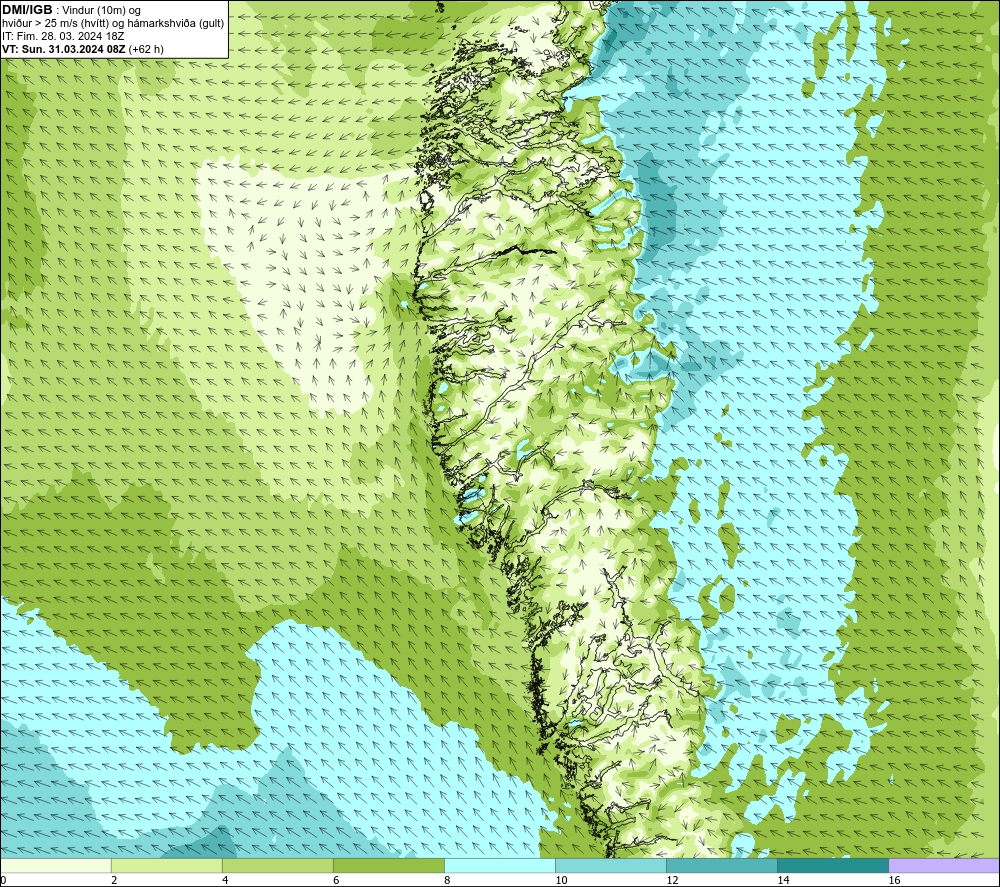Click the pale 0–2 m/s legend color
This screenshot has height=887, width=1000.
(56, 866)
